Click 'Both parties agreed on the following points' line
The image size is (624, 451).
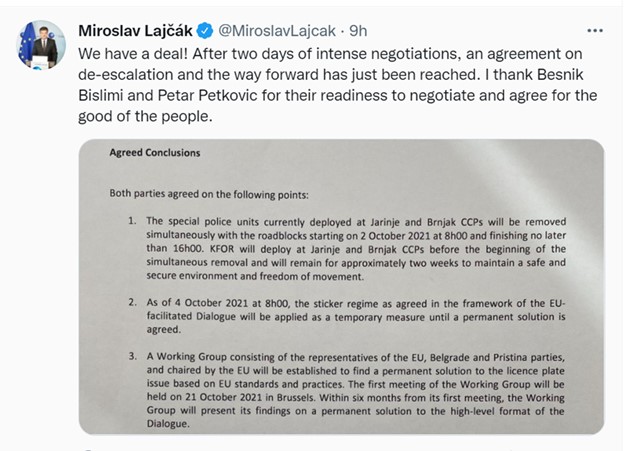[x=209, y=194]
